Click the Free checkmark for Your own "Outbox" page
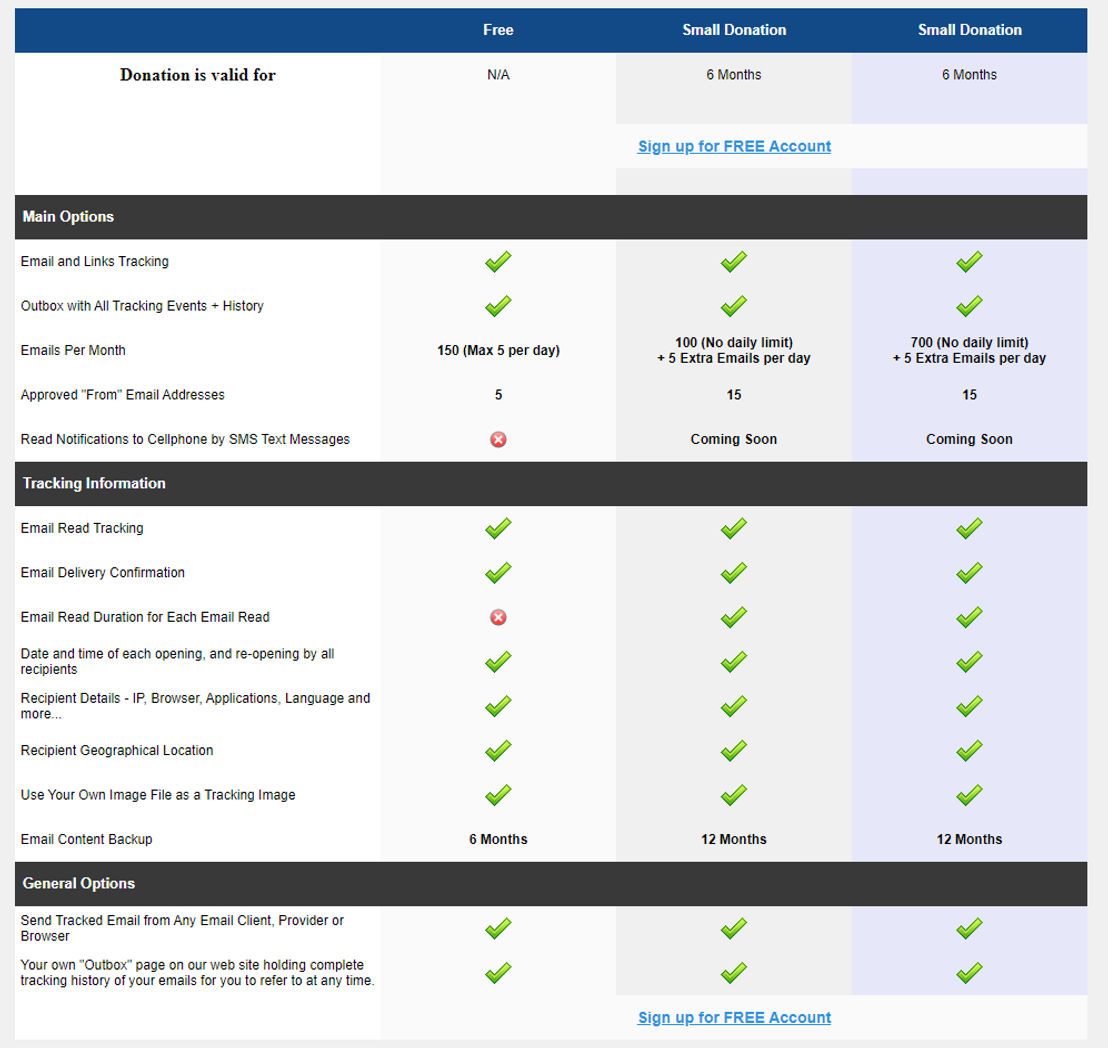The height and width of the screenshot is (1048, 1108). click(x=498, y=972)
